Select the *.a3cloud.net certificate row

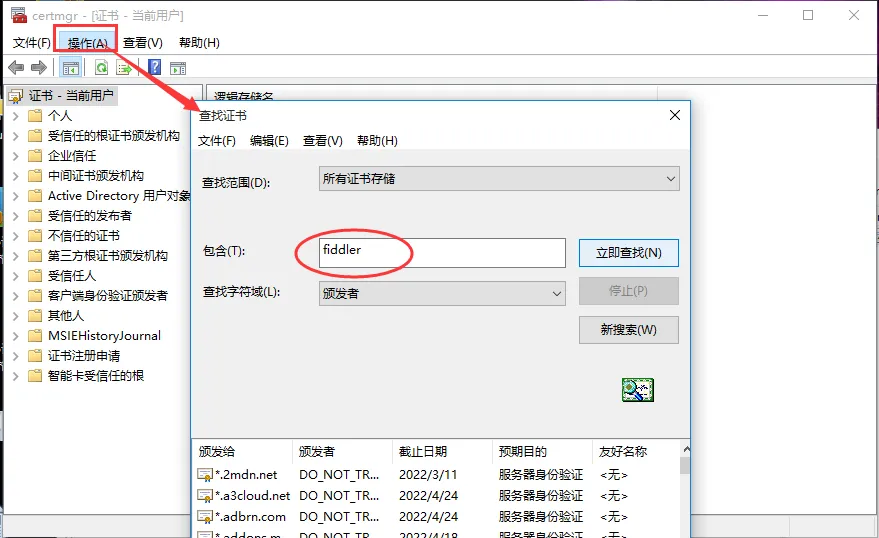click(438, 495)
